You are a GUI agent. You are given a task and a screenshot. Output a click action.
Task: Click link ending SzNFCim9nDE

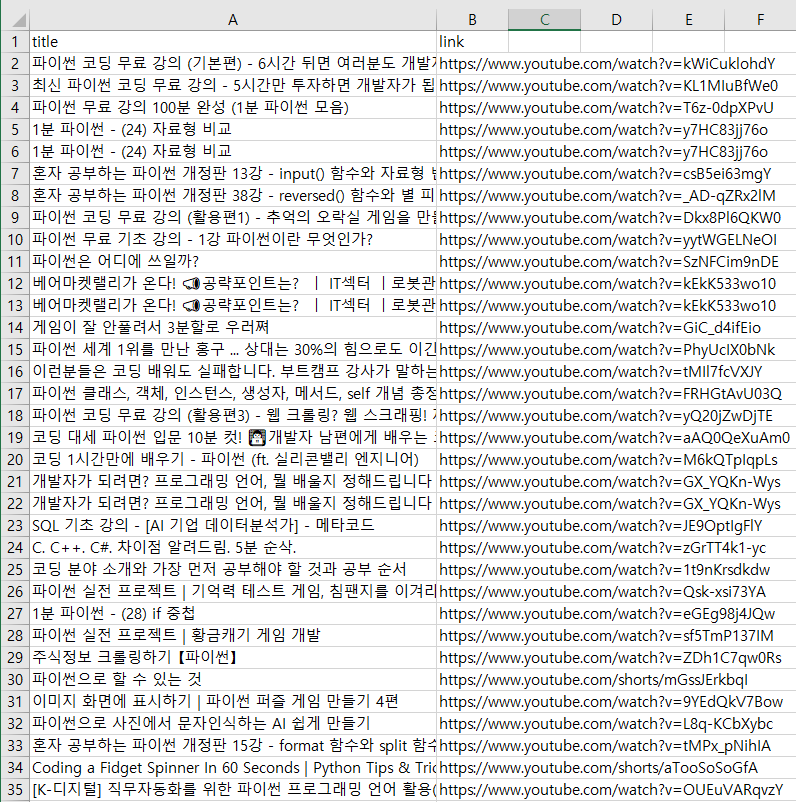click(609, 262)
